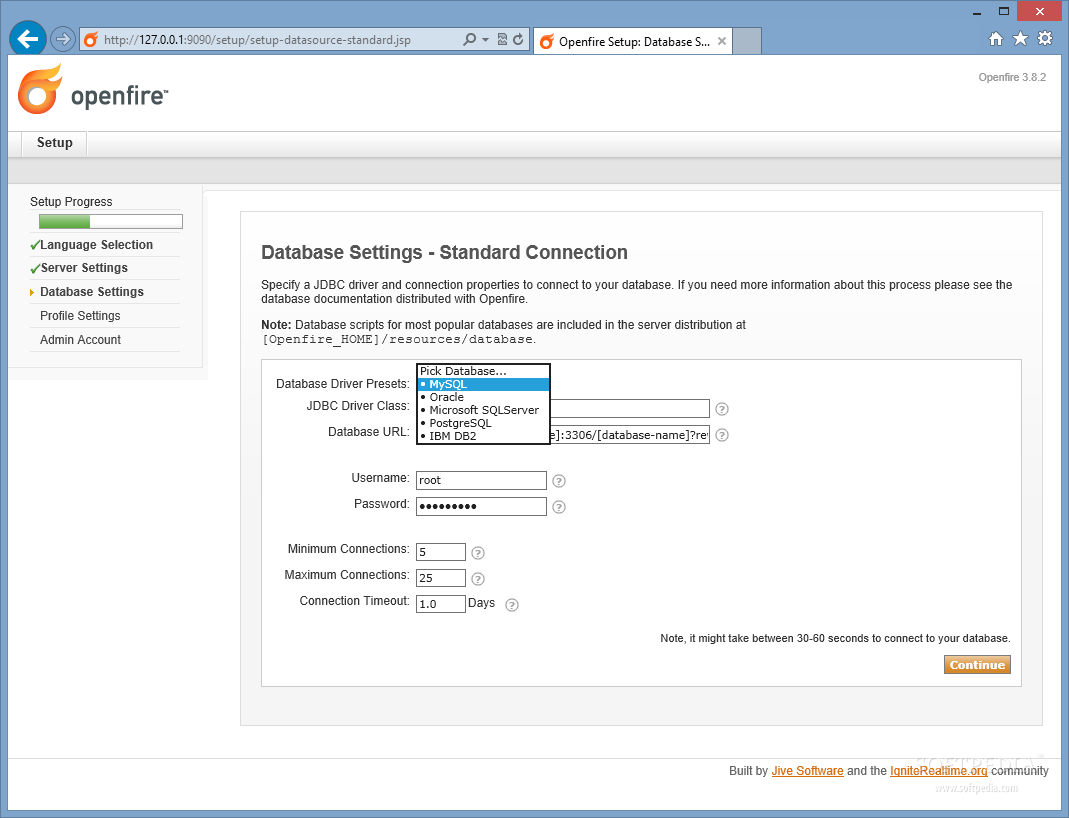Open the IgniteRealtime.org link
The image size is (1069, 818).
point(938,771)
